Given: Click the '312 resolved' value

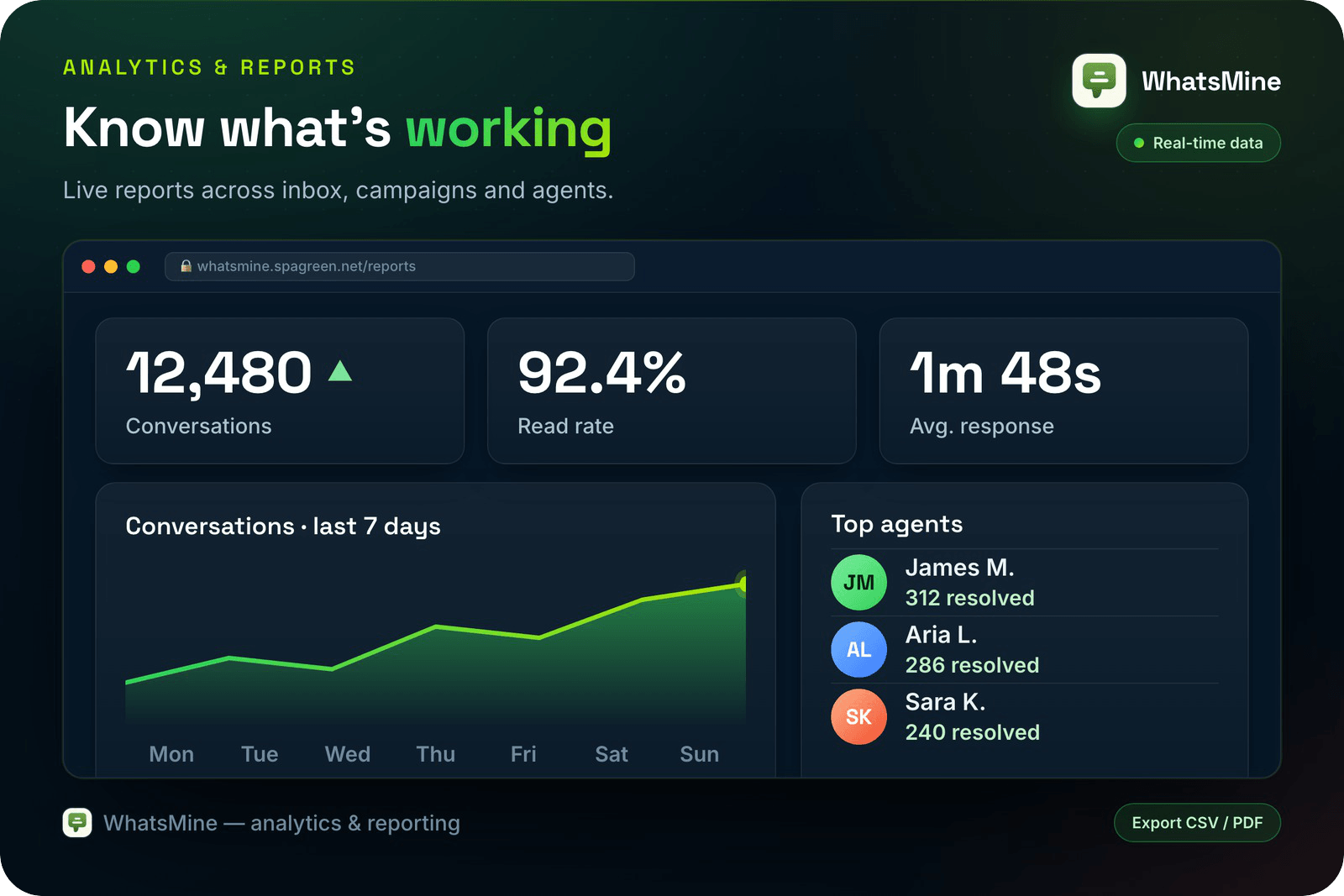Looking at the screenshot, I should pyautogui.click(x=969, y=598).
